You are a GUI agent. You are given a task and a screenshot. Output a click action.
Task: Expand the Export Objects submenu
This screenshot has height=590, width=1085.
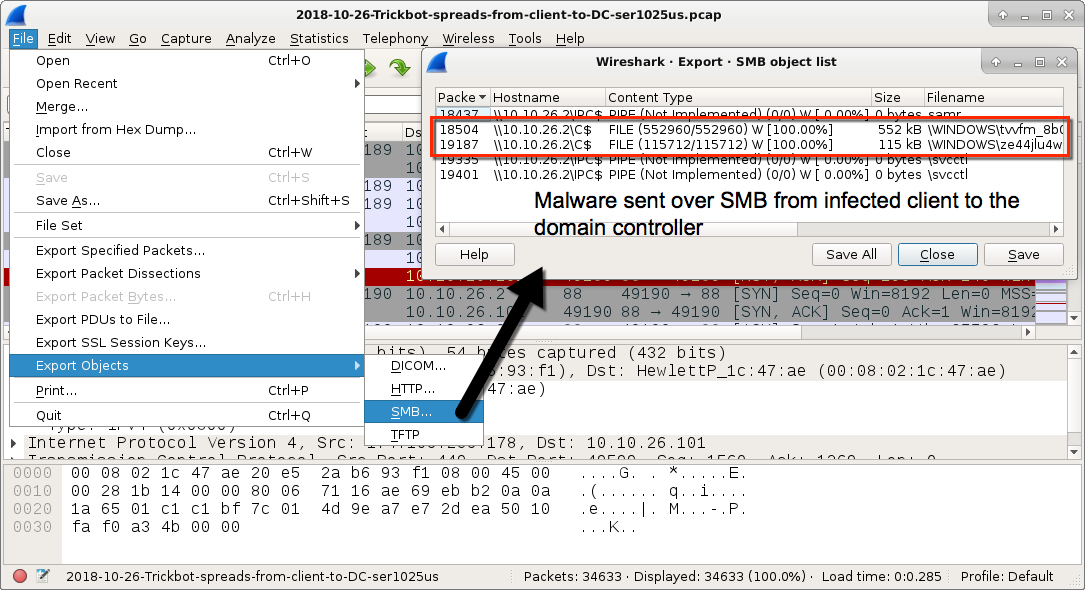(187, 365)
